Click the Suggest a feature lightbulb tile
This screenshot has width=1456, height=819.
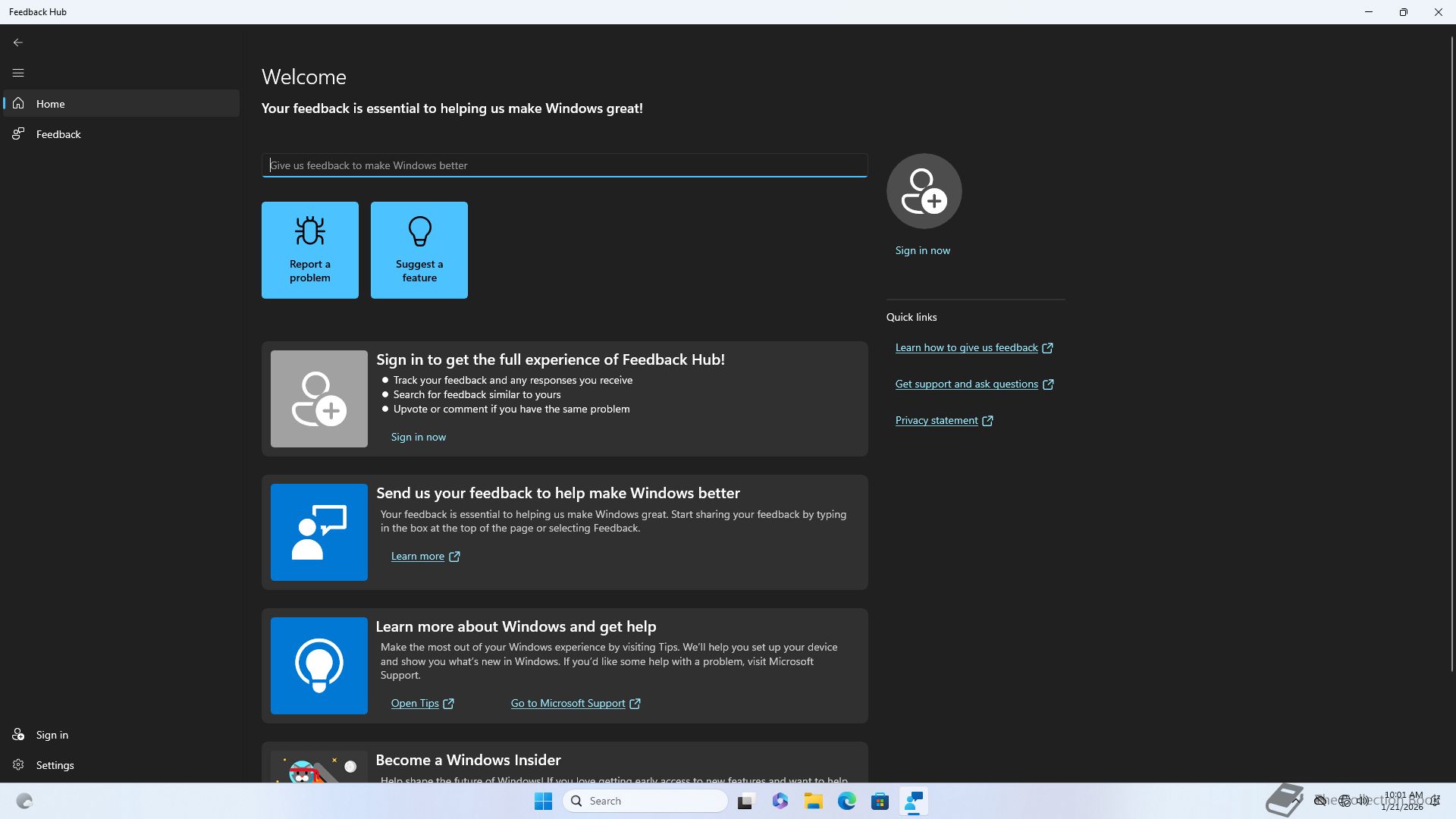[x=419, y=250]
